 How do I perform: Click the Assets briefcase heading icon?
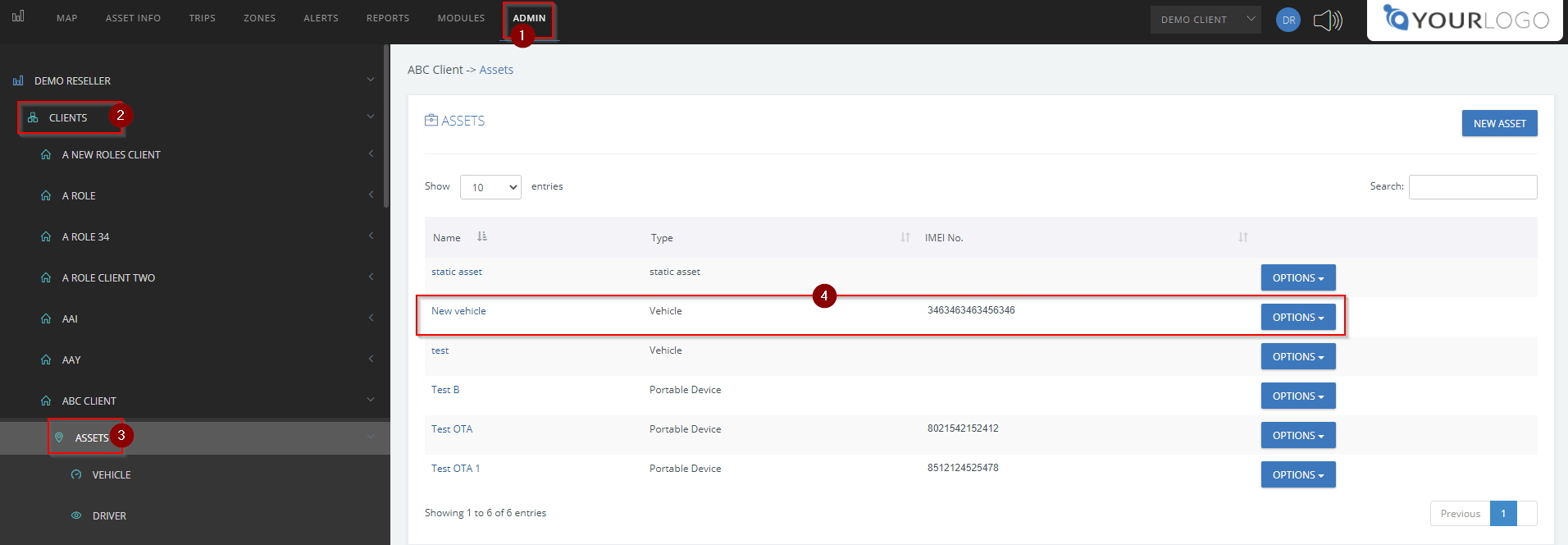tap(431, 120)
